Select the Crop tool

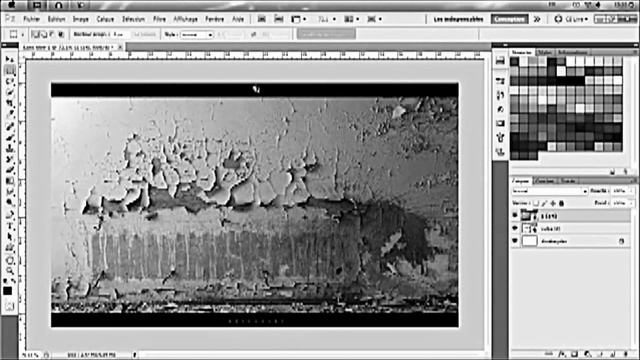(9, 103)
